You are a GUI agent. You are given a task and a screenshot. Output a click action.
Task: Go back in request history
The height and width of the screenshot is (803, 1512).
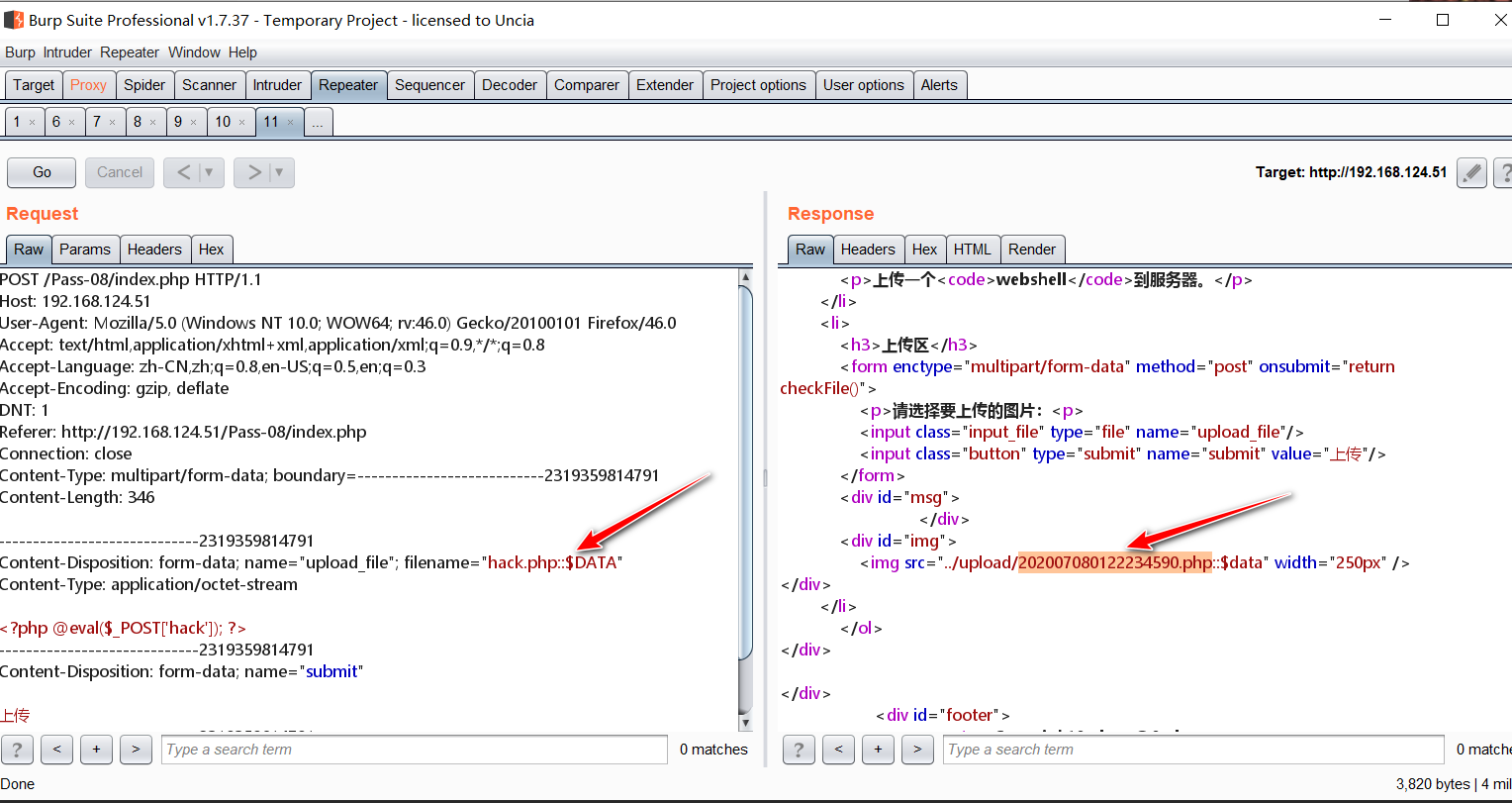pos(184,172)
